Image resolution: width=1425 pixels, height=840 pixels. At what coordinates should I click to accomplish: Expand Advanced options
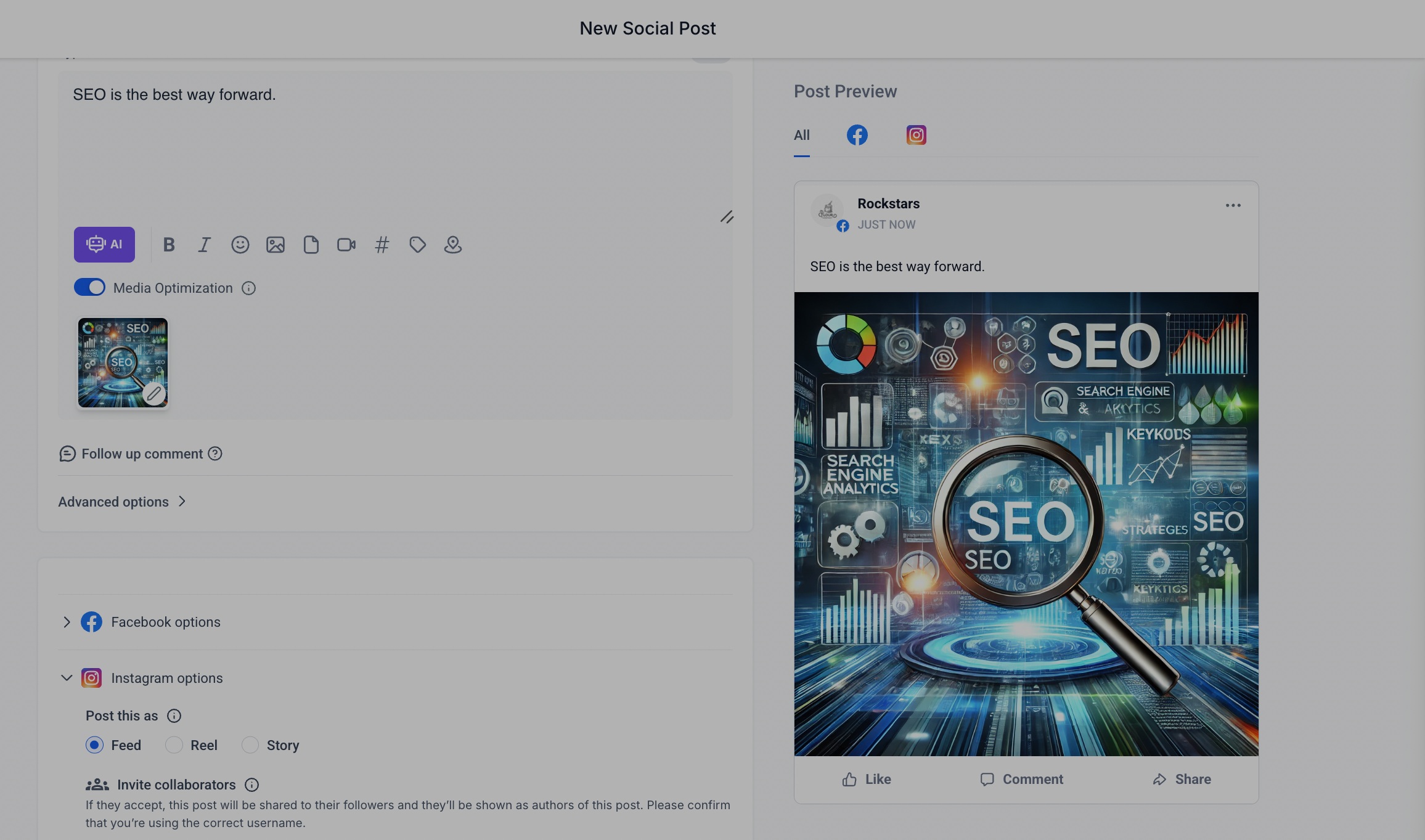[x=122, y=502]
